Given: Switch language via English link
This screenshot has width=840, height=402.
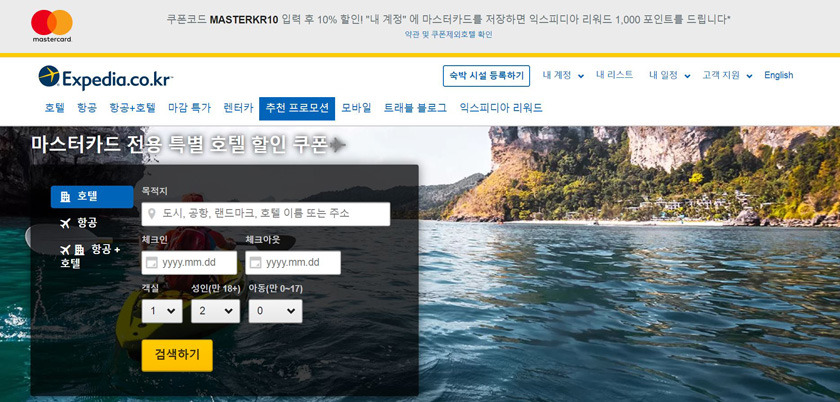Looking at the screenshot, I should coord(778,75).
